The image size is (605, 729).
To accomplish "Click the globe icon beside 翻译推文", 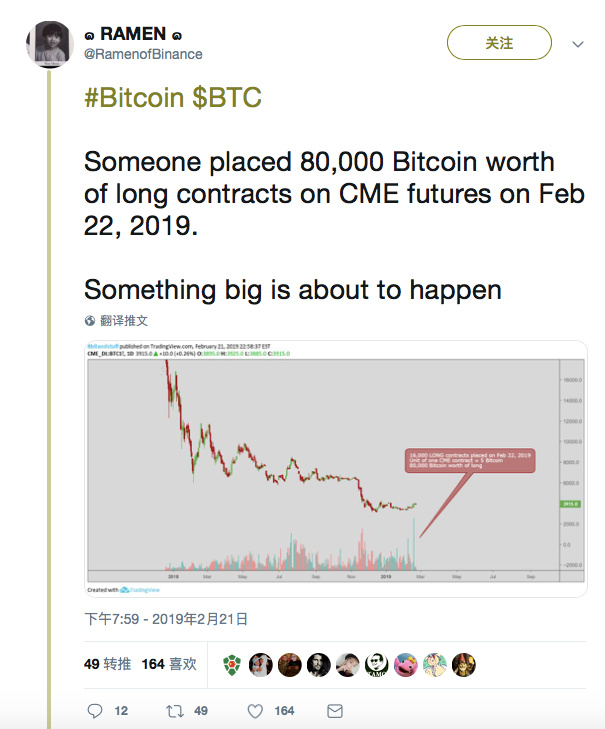I will coord(90,320).
